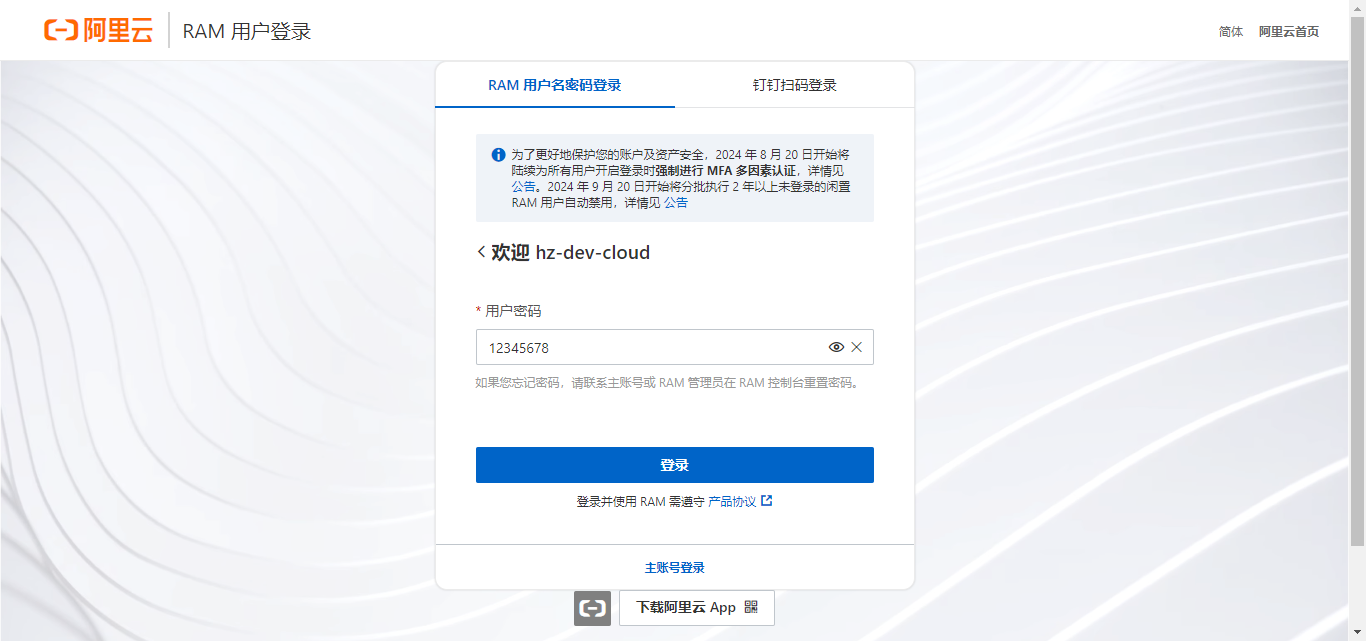Open the 公告 link about MFA 多因素认证
The width and height of the screenshot is (1366, 641).
(523, 186)
